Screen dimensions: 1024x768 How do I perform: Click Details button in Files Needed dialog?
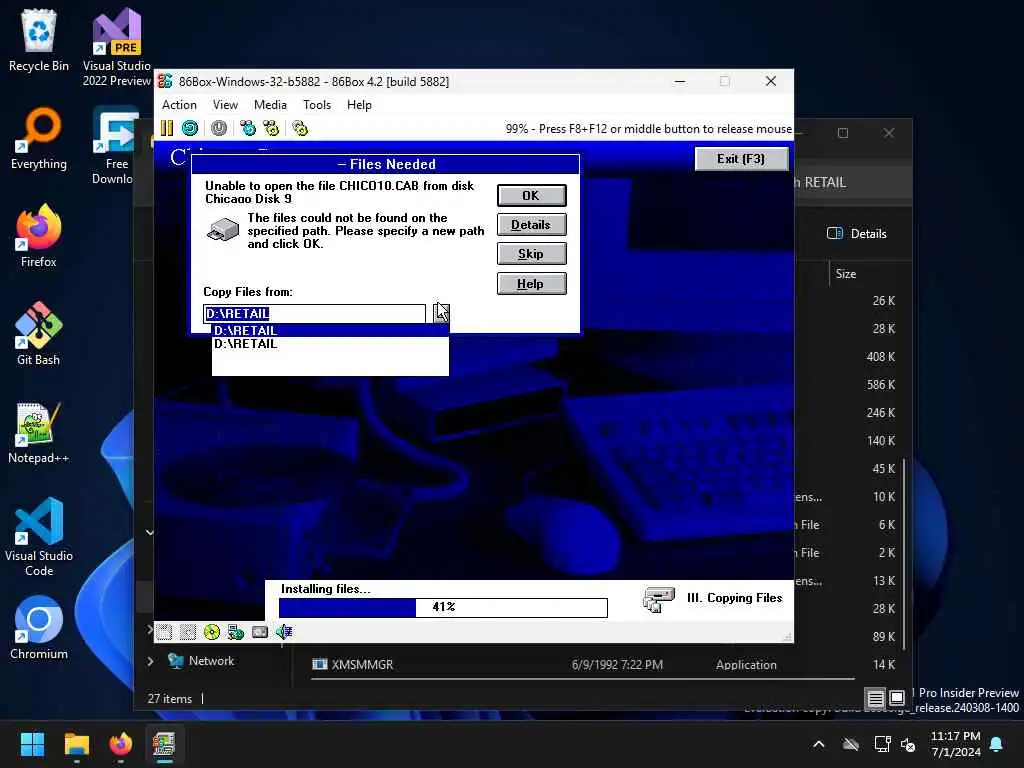click(532, 225)
